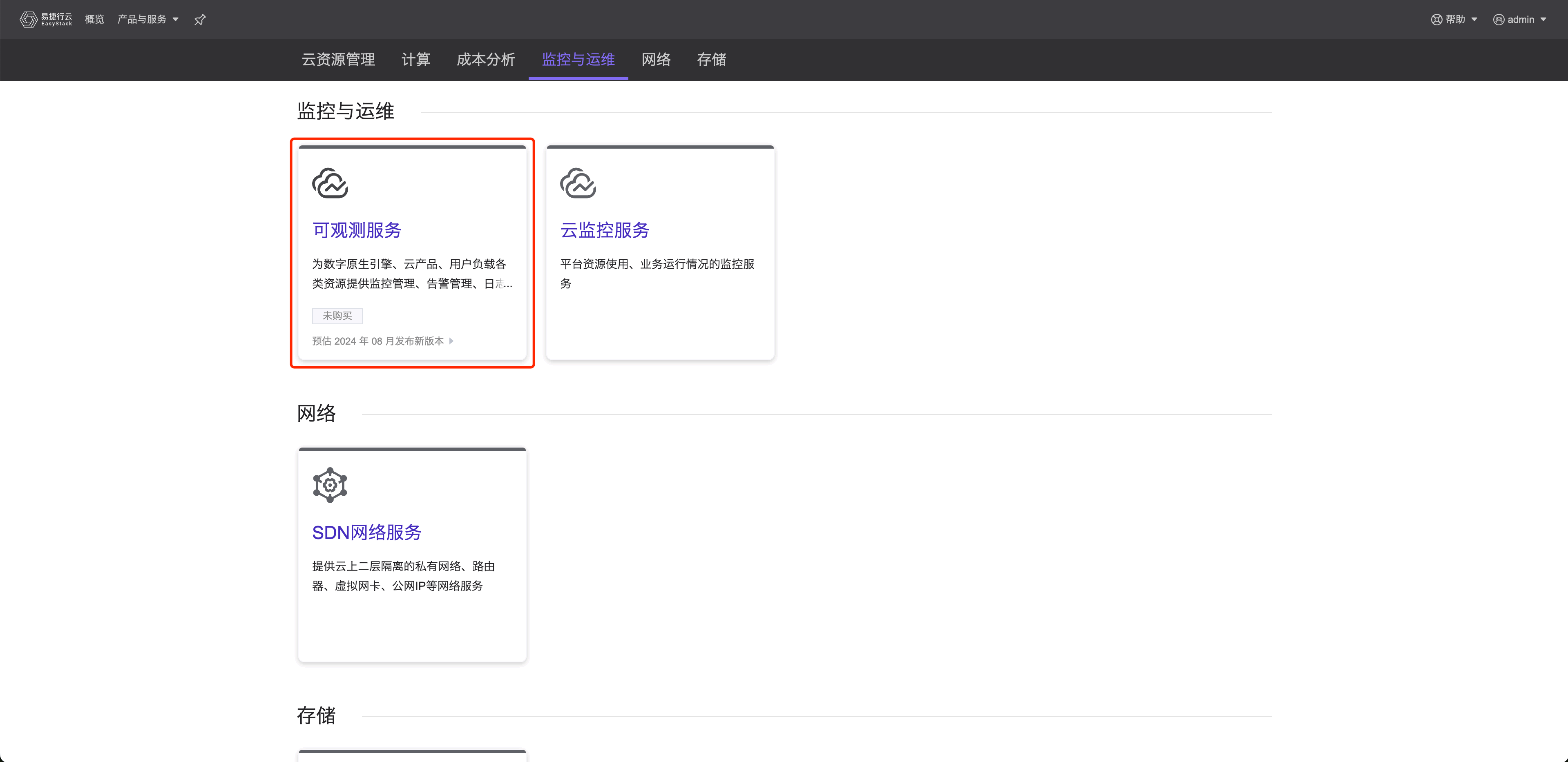
Task: Switch to the 云资源管理 tab
Action: point(338,60)
